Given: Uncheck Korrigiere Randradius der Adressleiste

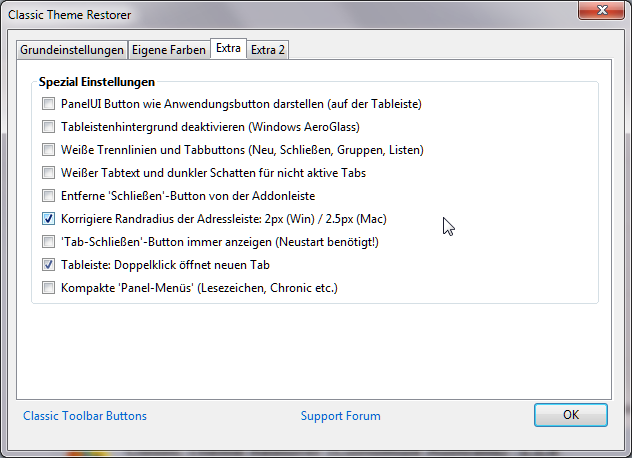Looking at the screenshot, I should [x=49, y=219].
